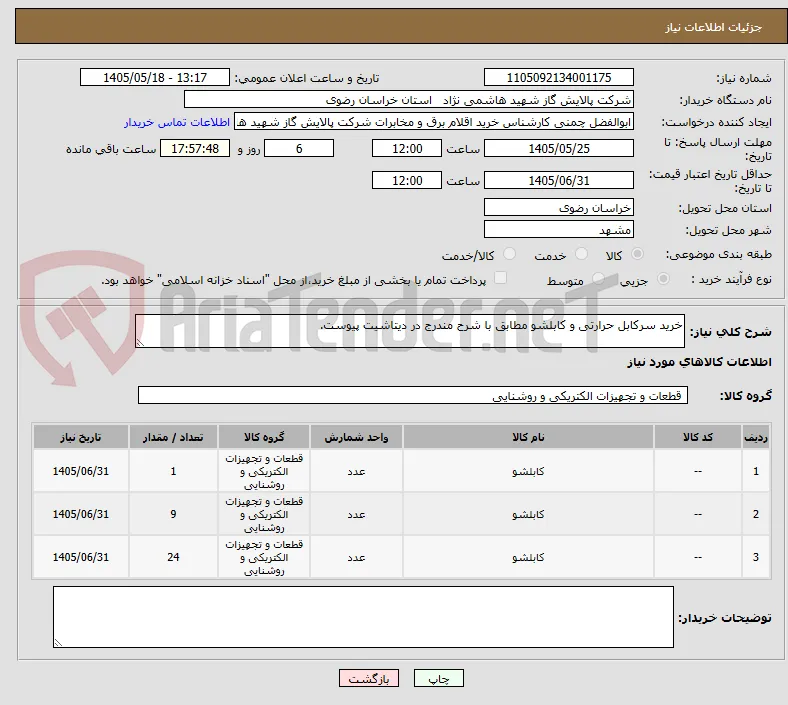Click کابلشو in row 2
Screen dimensions: 788x705
(528, 515)
